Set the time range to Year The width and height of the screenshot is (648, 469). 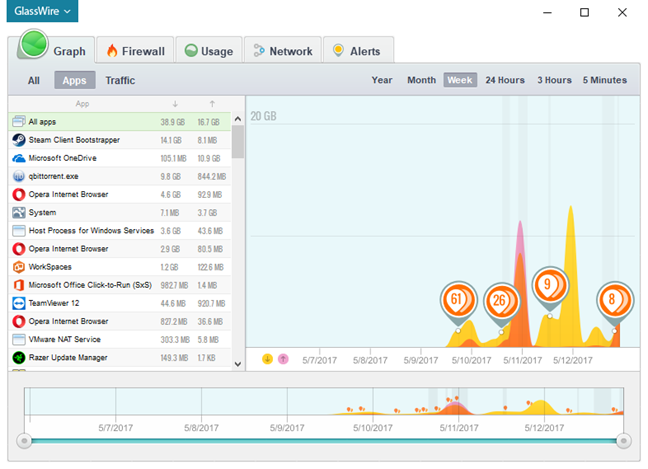pyautogui.click(x=382, y=80)
